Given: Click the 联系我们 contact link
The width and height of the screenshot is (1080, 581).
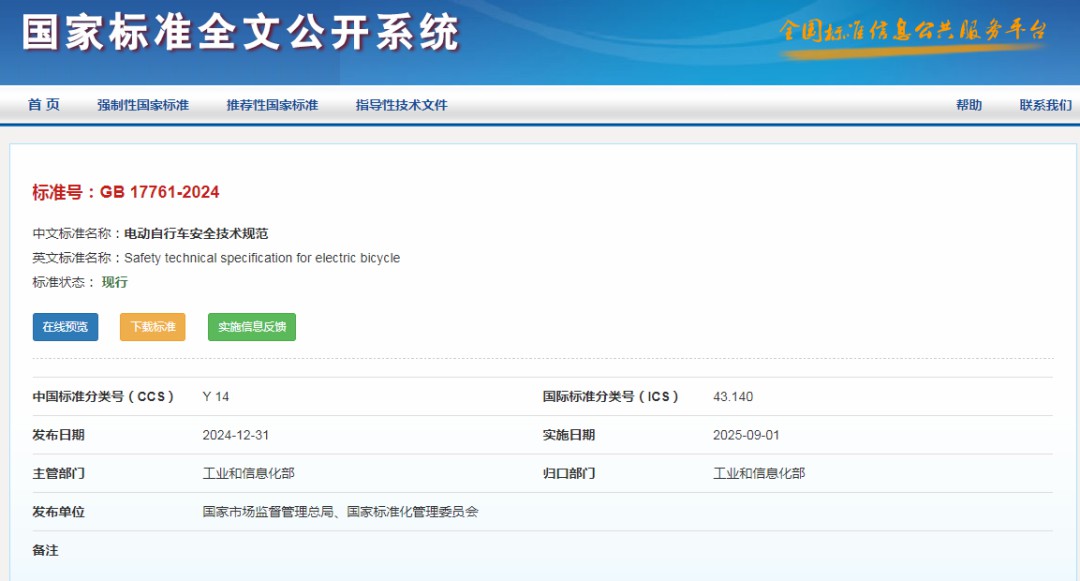Looking at the screenshot, I should [x=1046, y=104].
